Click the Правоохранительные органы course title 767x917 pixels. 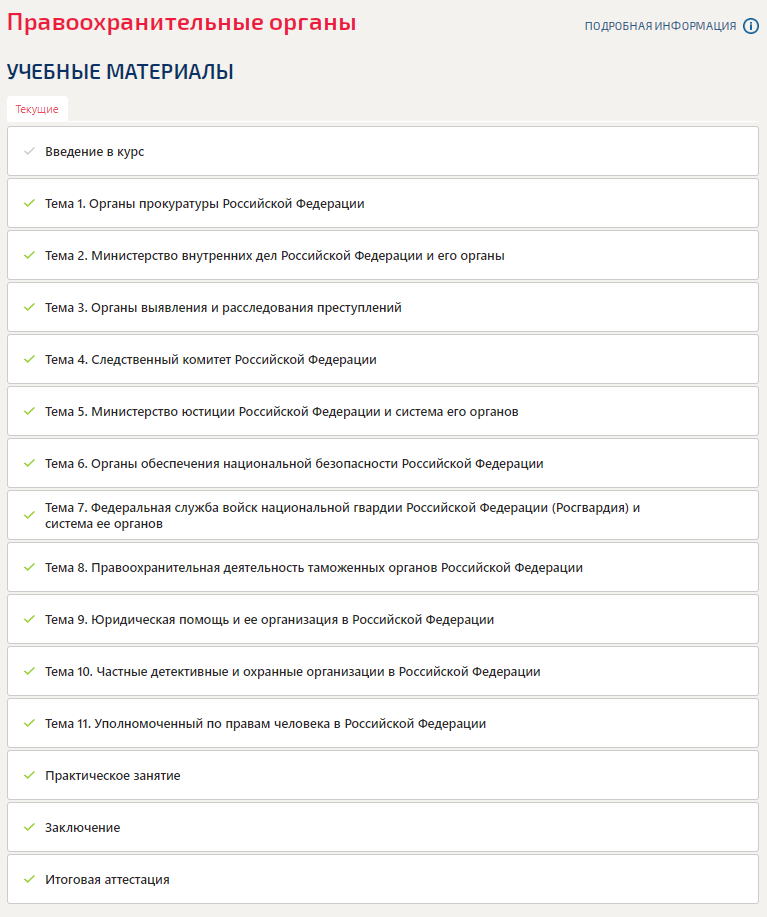pyautogui.click(x=181, y=23)
